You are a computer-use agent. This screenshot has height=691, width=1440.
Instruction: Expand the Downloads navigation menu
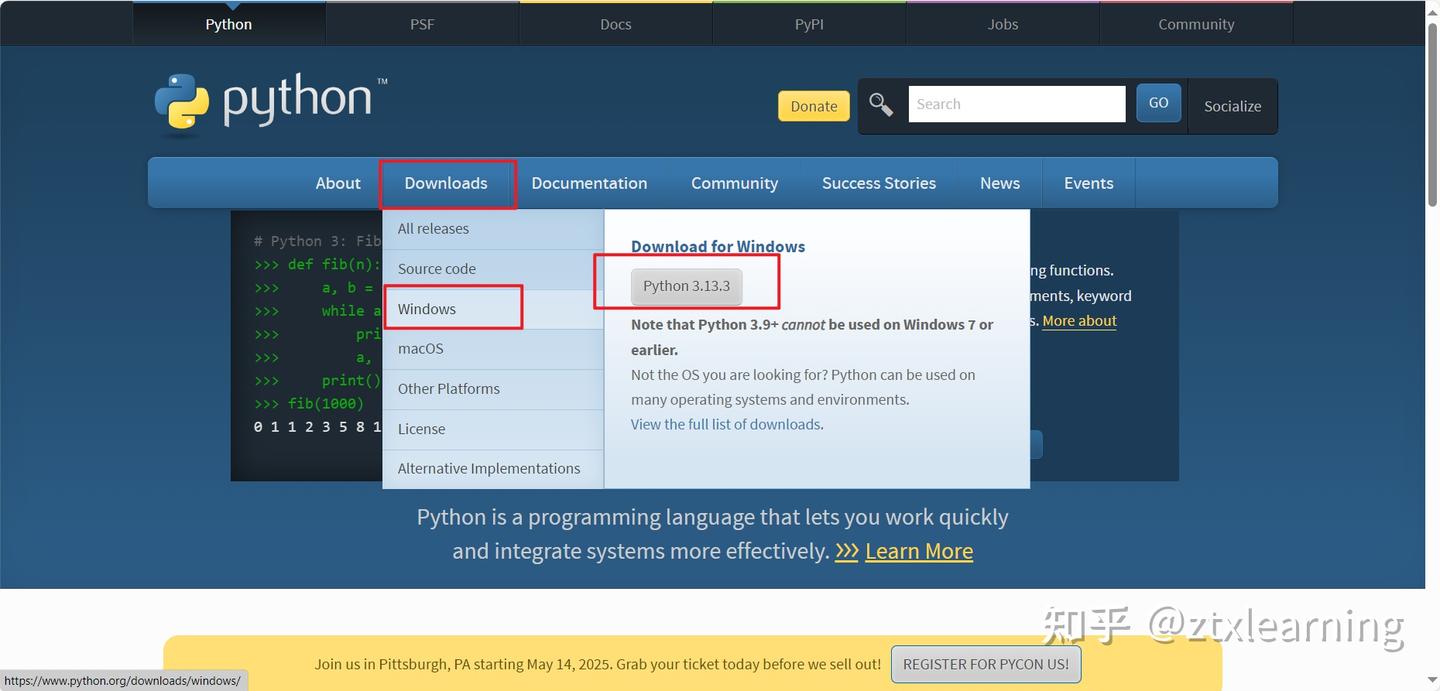pos(446,183)
